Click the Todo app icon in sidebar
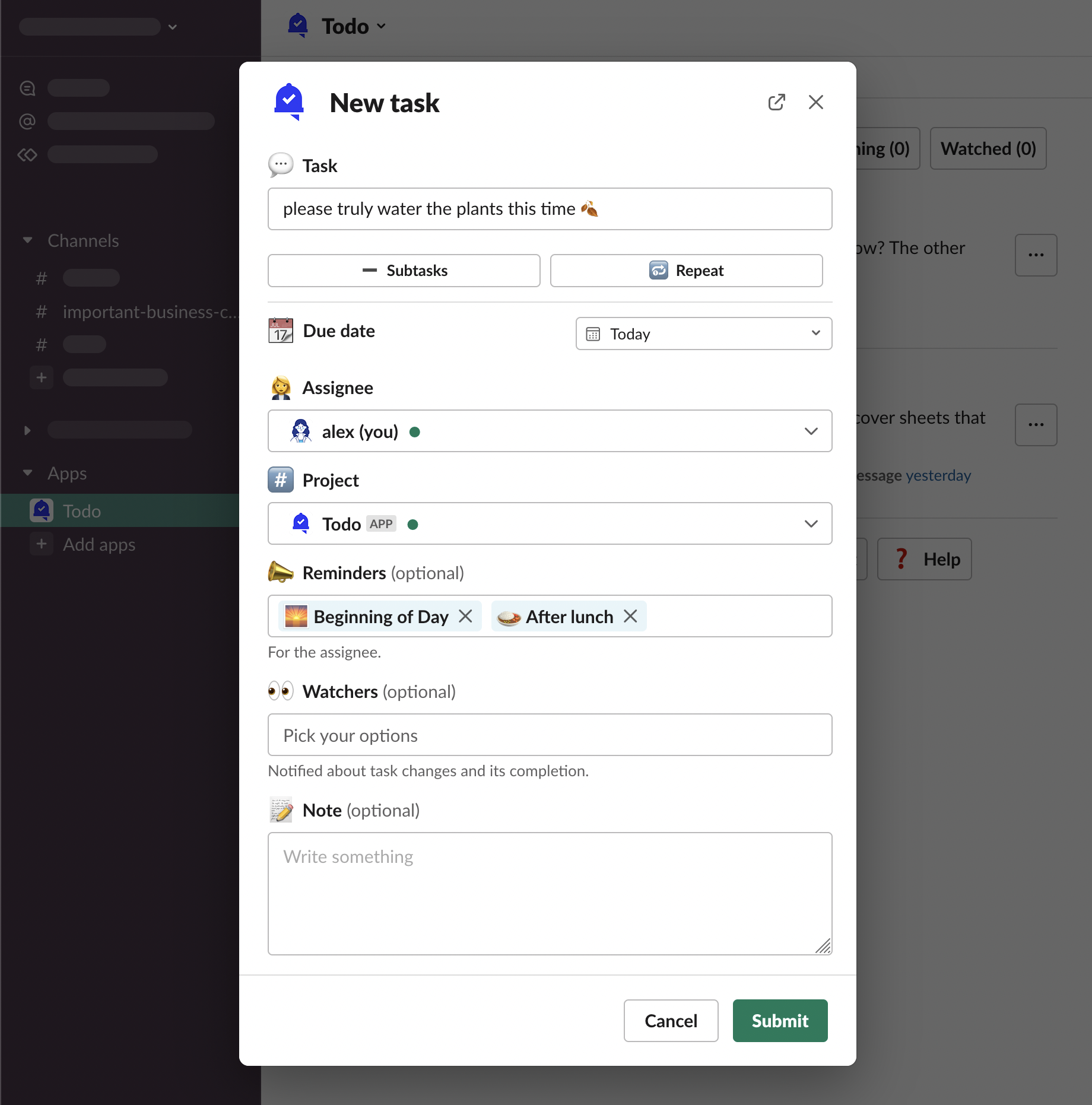 (x=42, y=511)
